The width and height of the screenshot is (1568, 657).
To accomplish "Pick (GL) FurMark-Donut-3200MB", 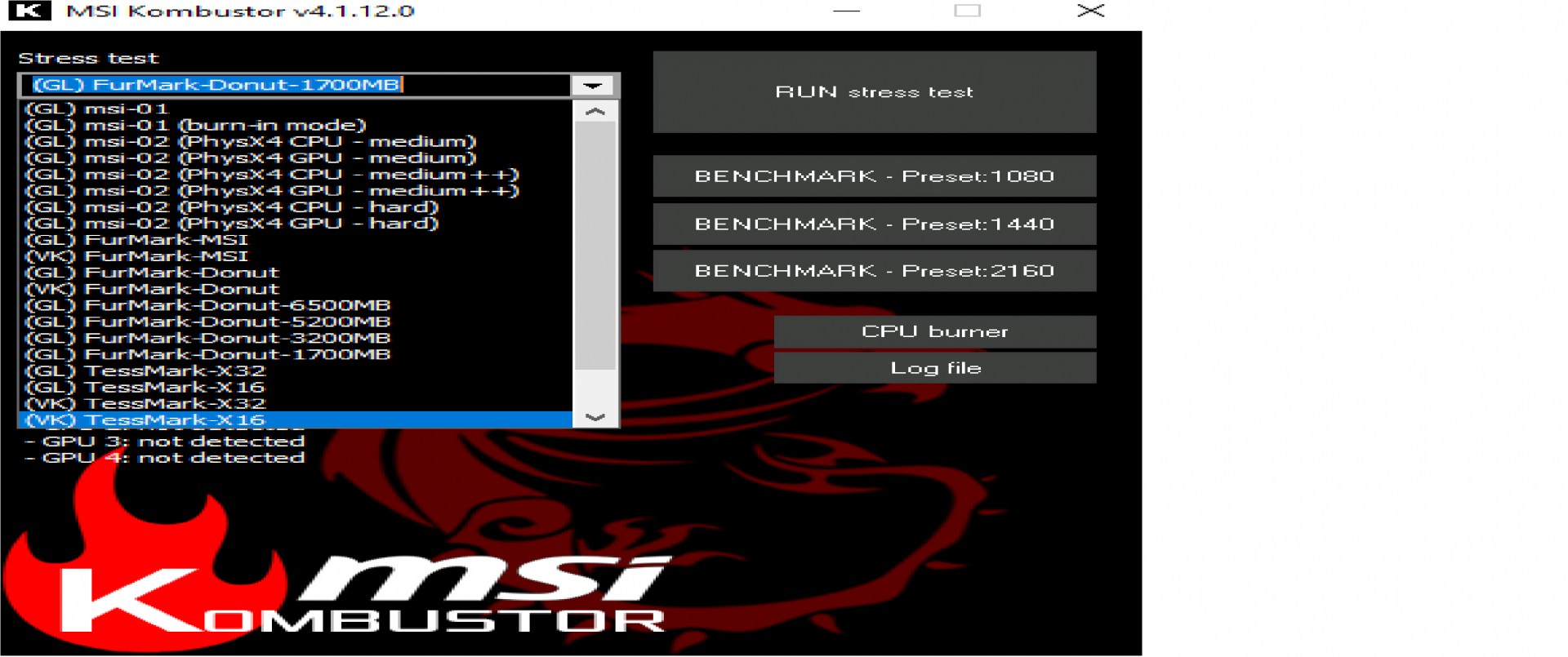I will (x=296, y=338).
